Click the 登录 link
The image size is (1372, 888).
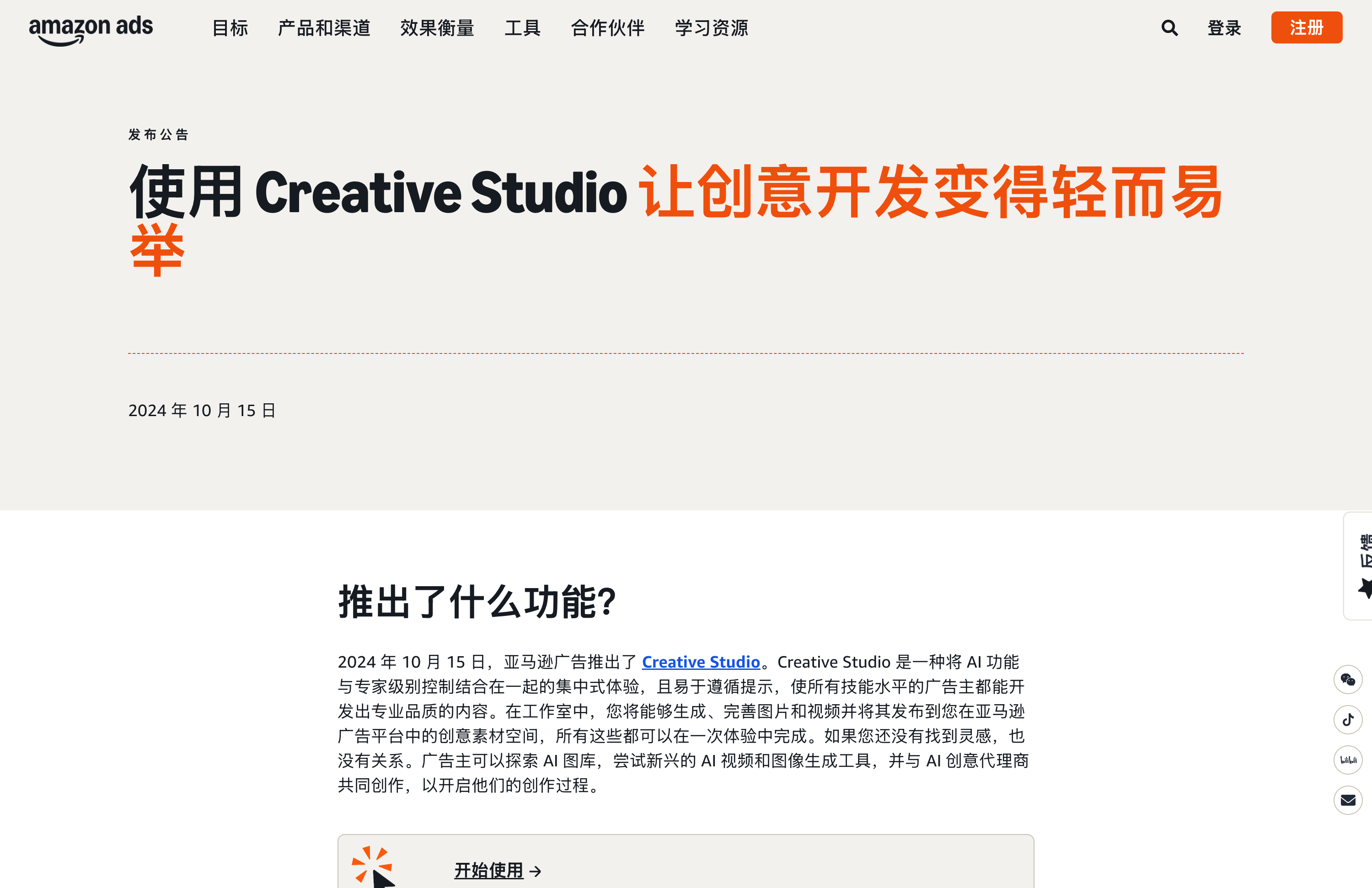pyautogui.click(x=1224, y=27)
